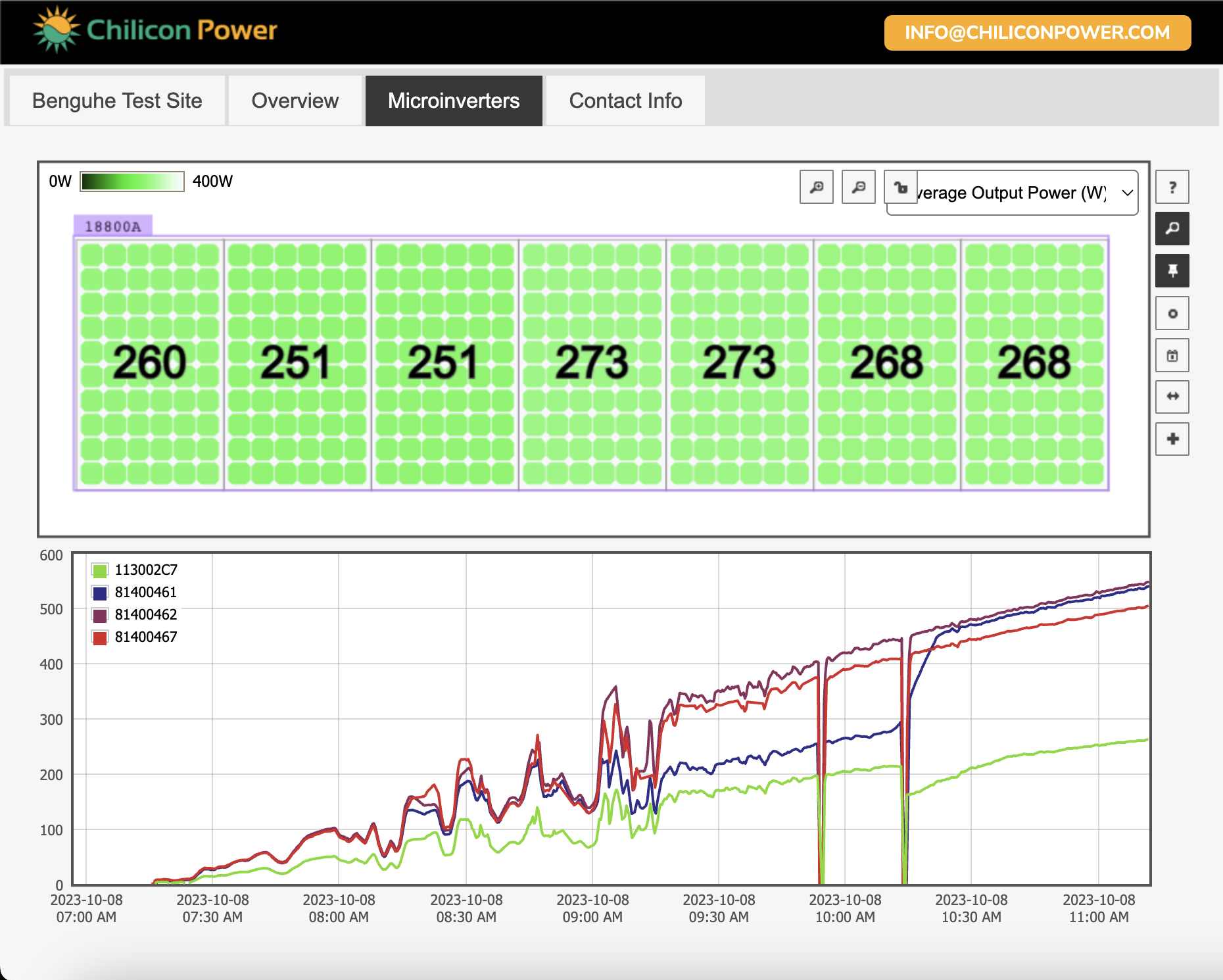Click the 18800A array label
Viewport: 1223px width, 980px height.
[x=113, y=226]
